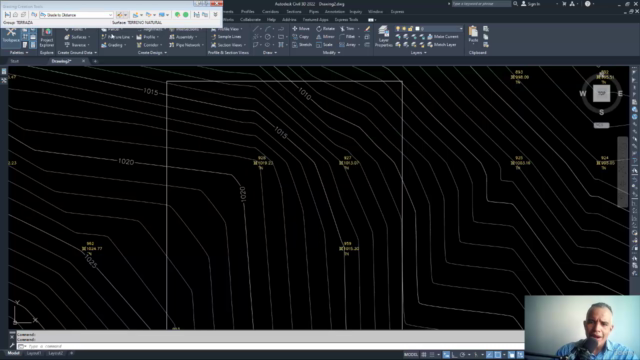Open the Surfaces dropdown

tap(77, 37)
